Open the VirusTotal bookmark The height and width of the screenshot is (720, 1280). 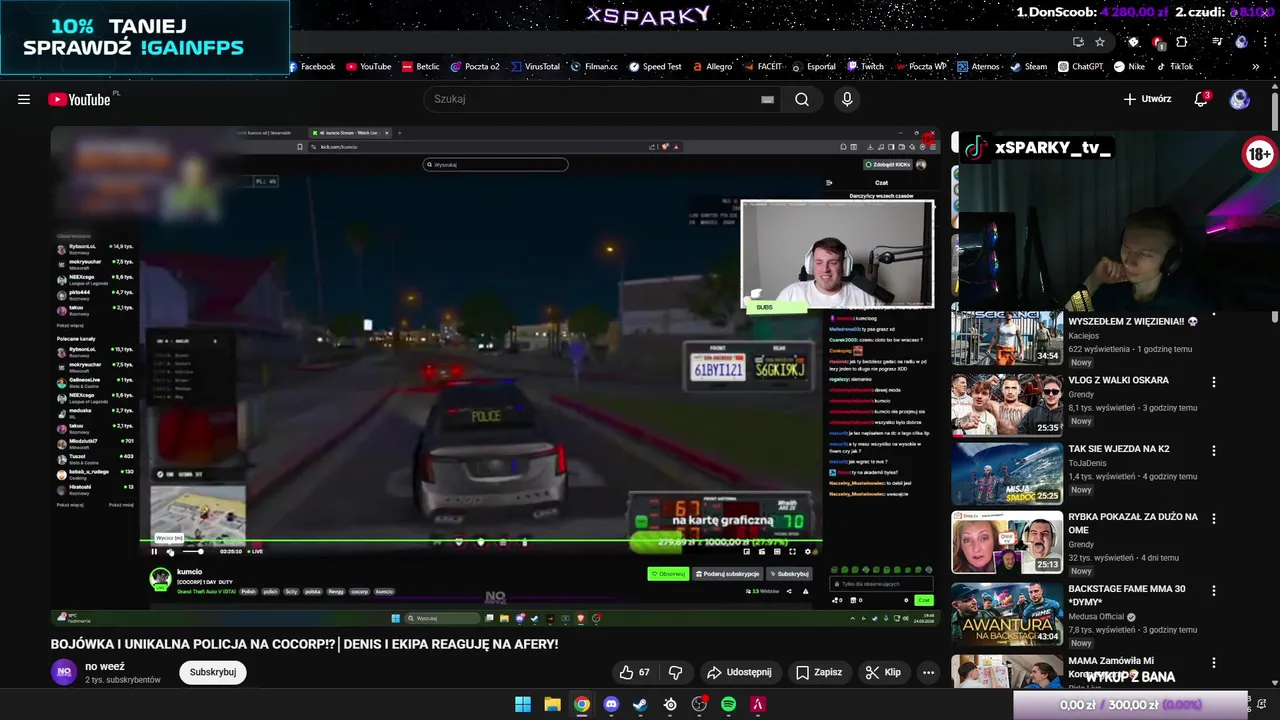pyautogui.click(x=535, y=67)
